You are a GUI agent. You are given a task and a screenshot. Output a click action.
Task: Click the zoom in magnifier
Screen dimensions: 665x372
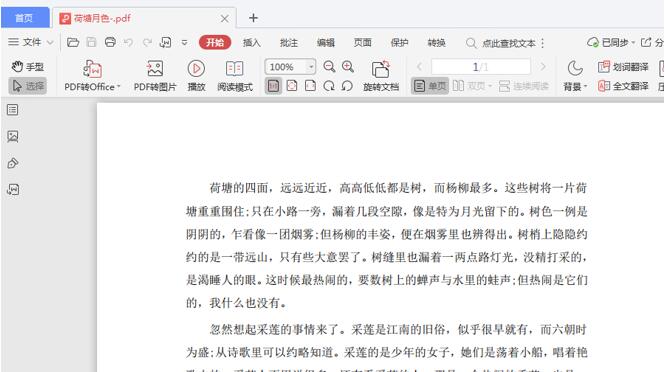pyautogui.click(x=348, y=67)
